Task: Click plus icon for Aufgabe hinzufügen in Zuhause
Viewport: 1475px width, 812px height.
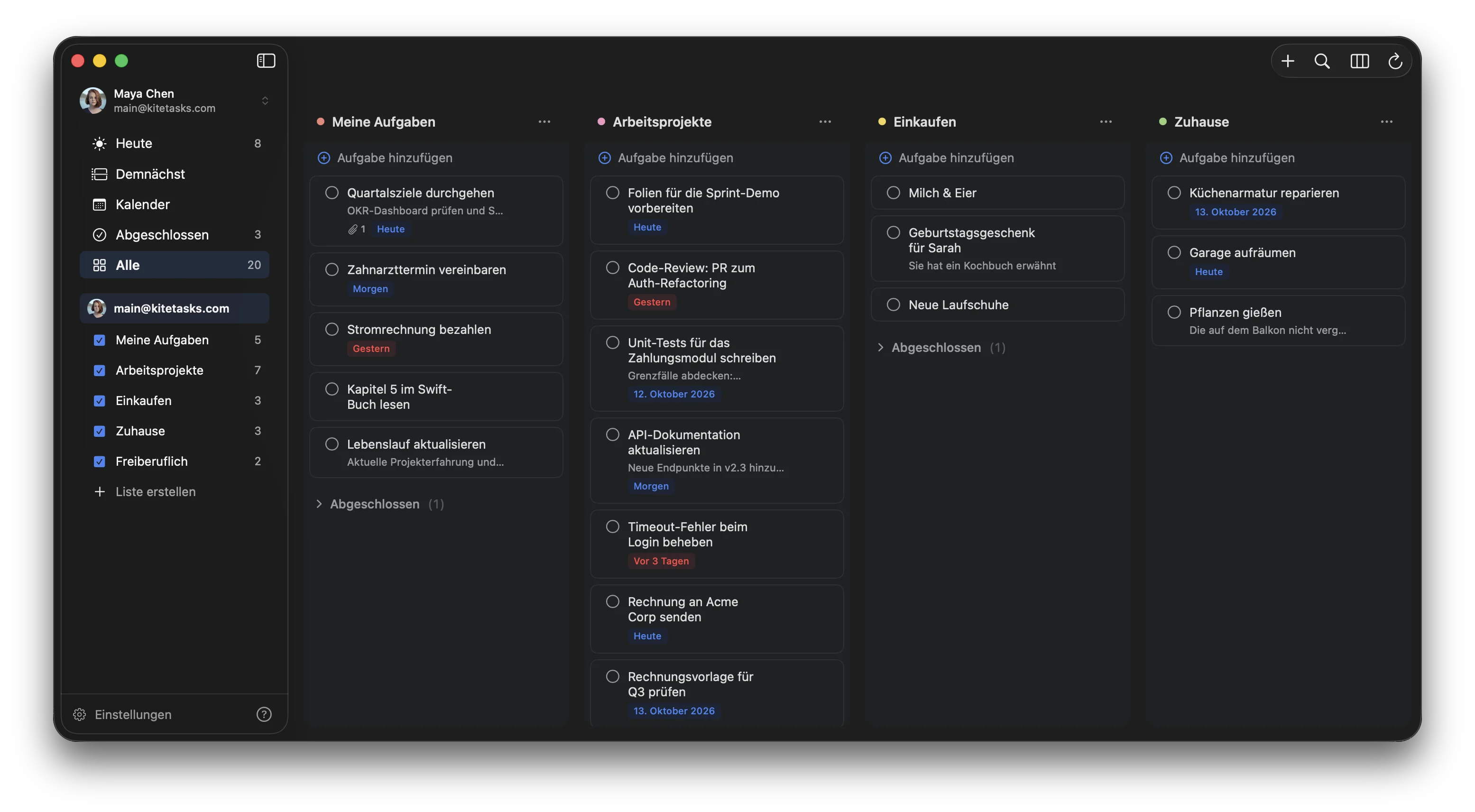Action: (x=1166, y=158)
